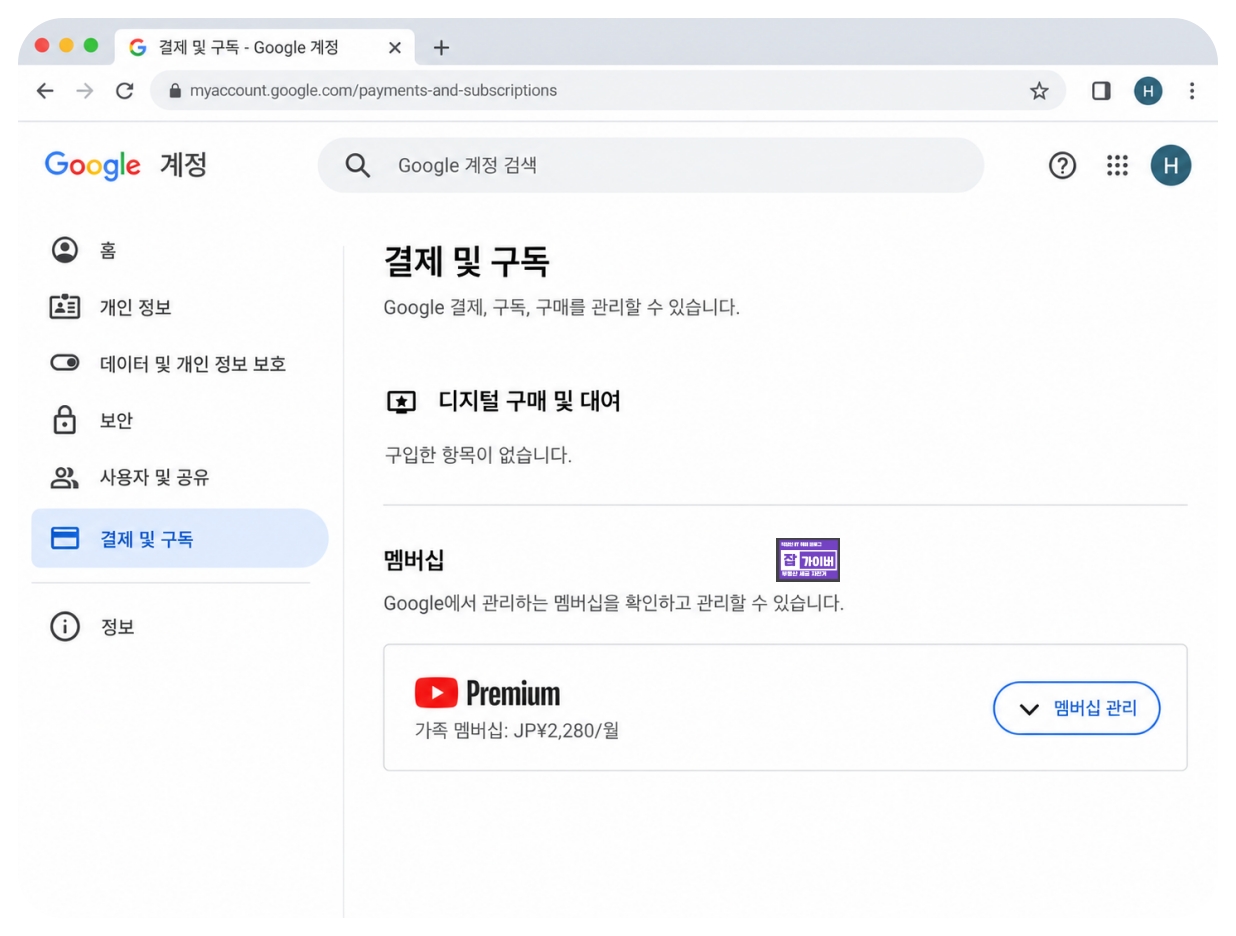Click the 보안 lock icon
This screenshot has height=936, width=1236.
tap(65, 420)
